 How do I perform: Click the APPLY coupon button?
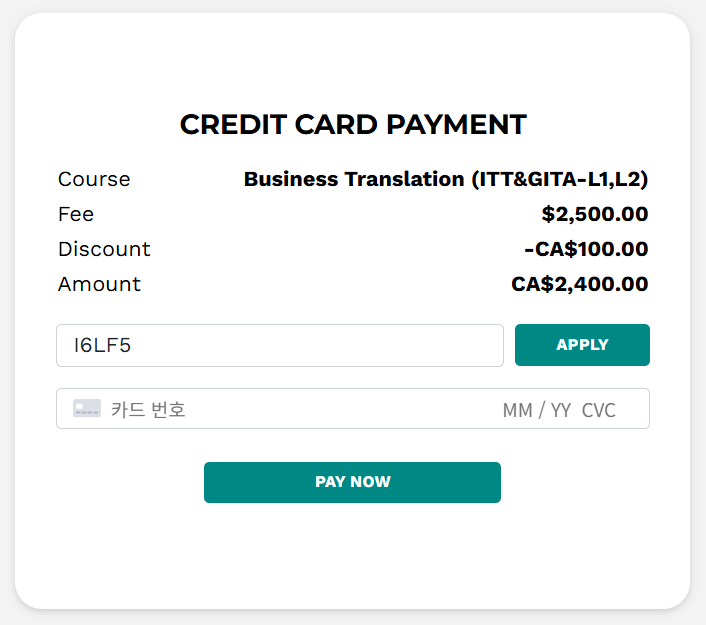tap(582, 345)
